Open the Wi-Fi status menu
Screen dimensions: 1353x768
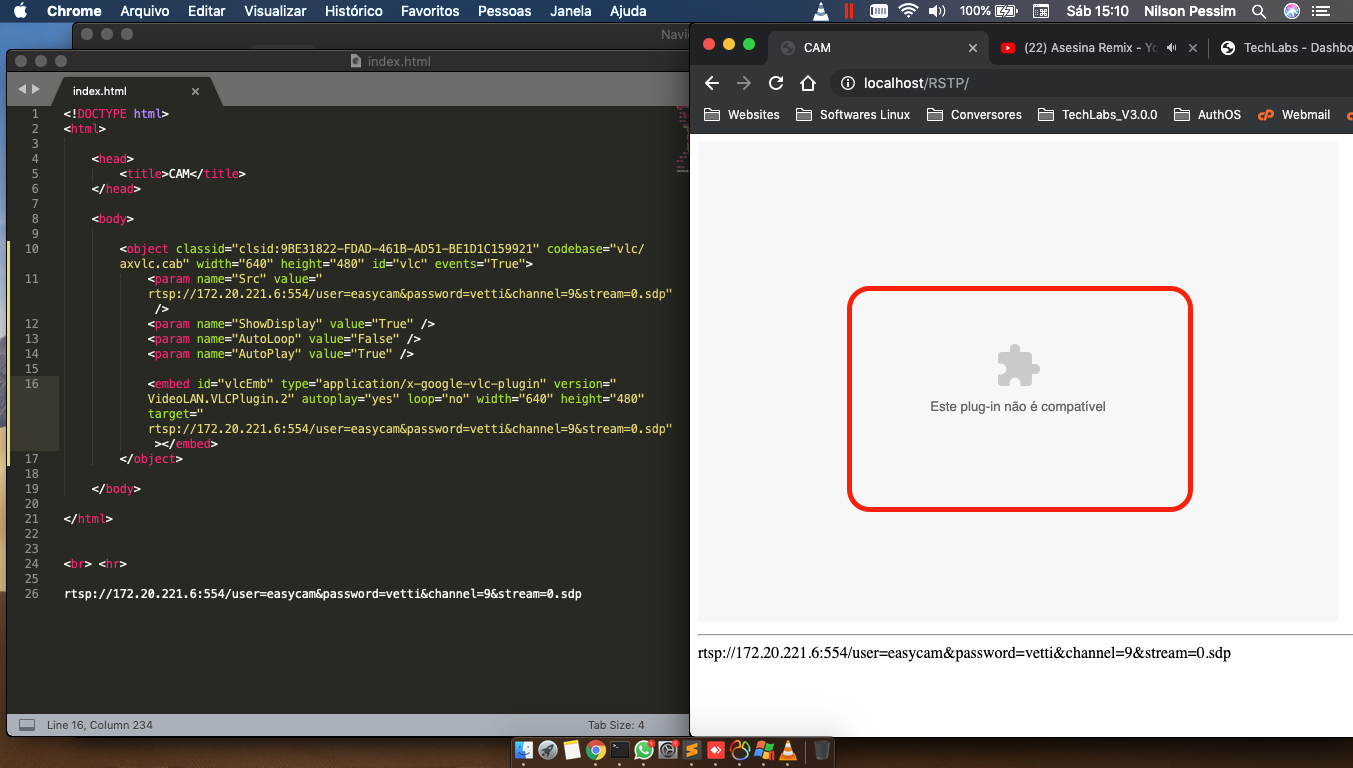pos(908,11)
